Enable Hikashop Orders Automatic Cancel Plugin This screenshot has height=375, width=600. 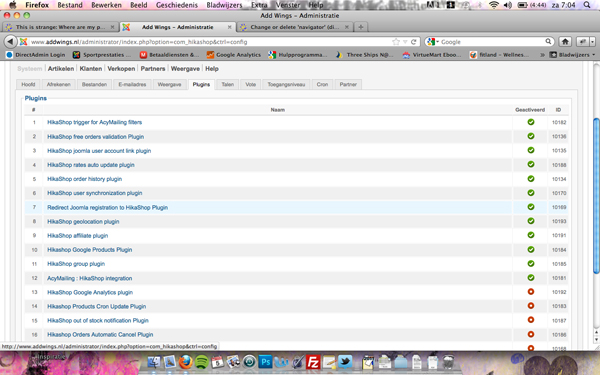pos(531,334)
